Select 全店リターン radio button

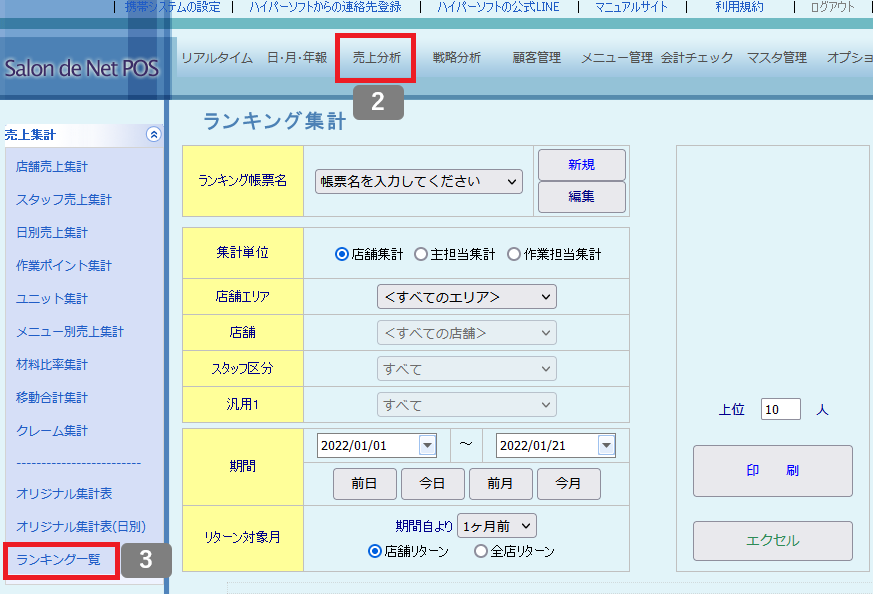(481, 551)
